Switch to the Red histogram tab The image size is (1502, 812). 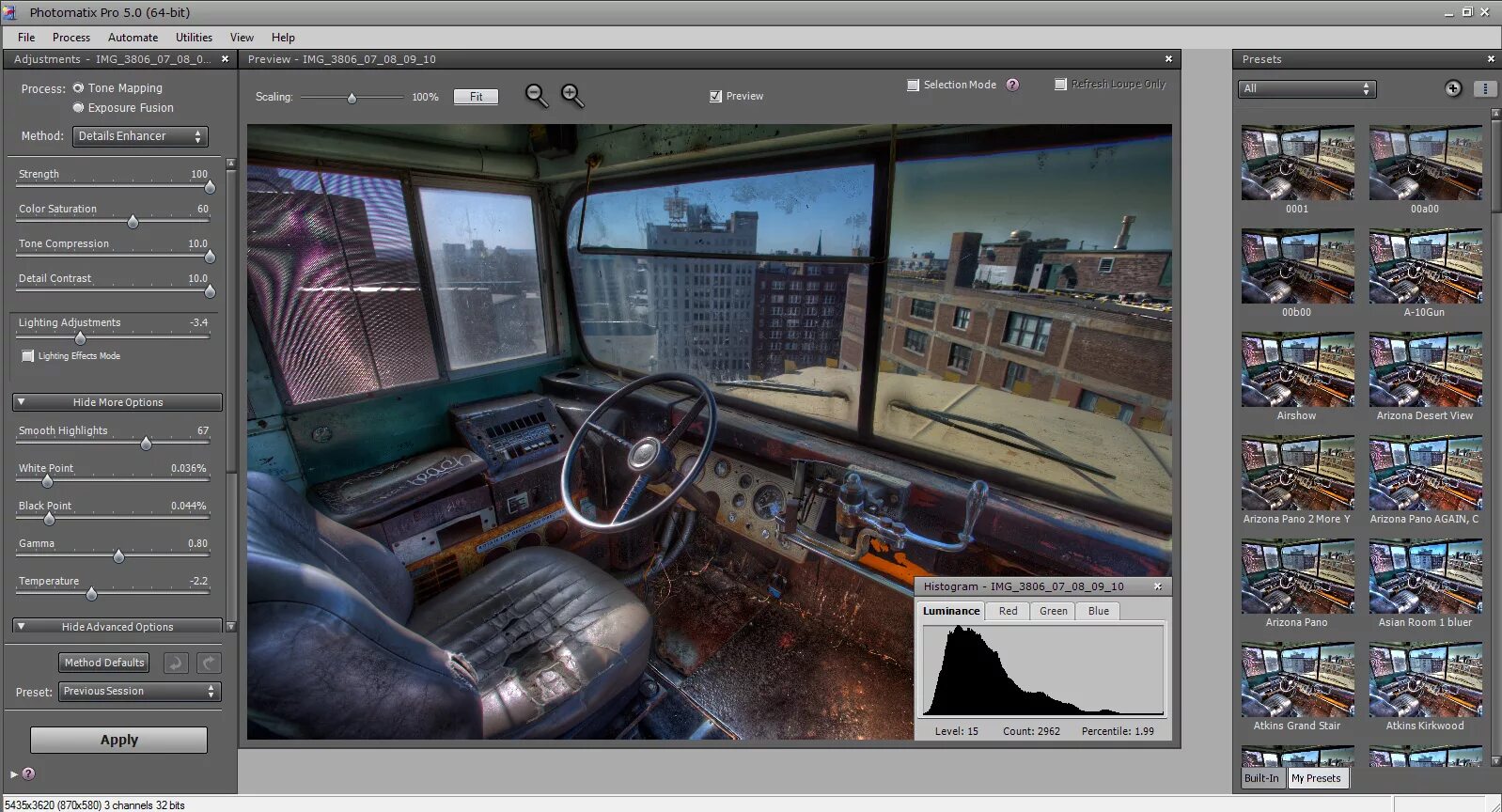coord(1008,611)
